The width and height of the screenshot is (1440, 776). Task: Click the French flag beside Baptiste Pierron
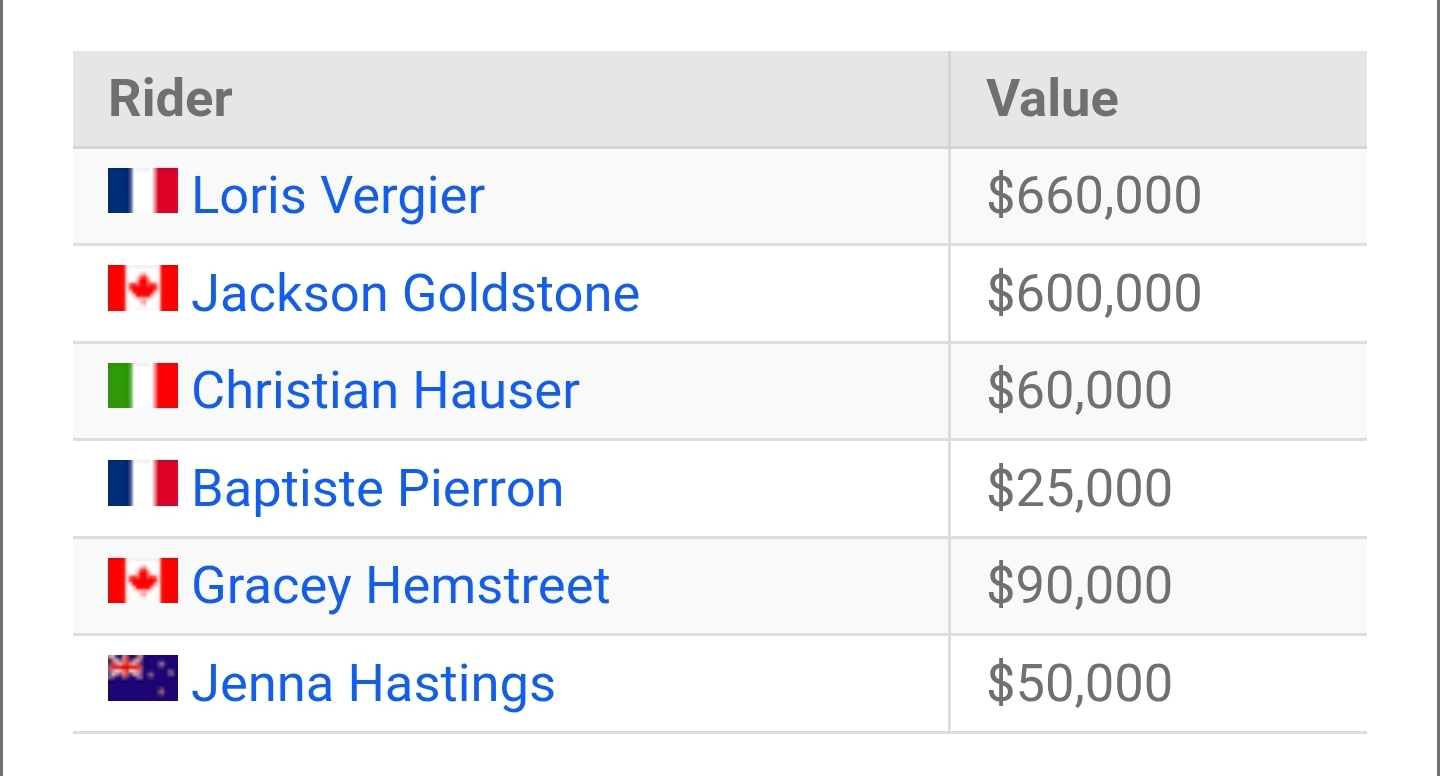click(x=143, y=484)
